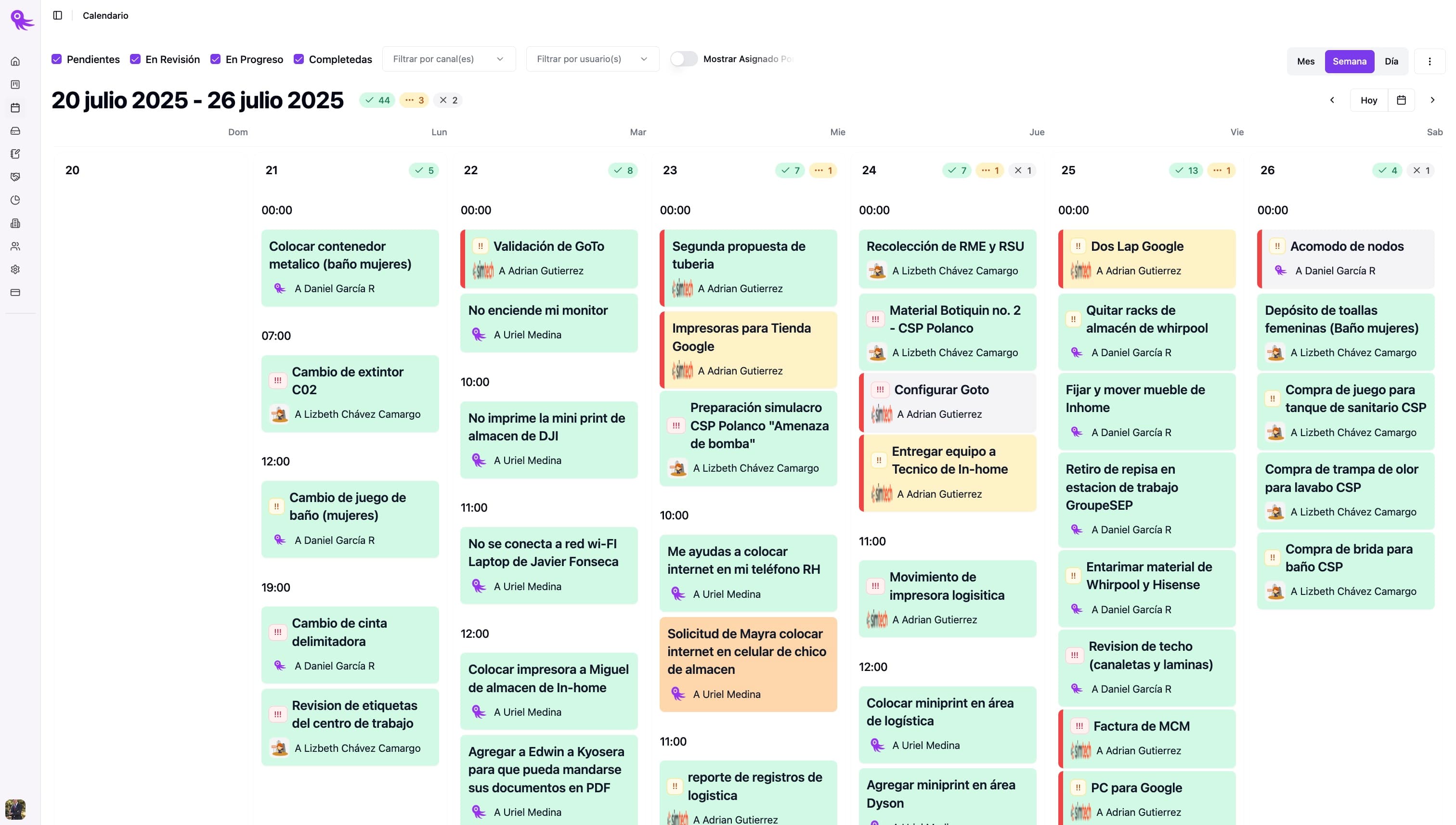Image resolution: width=1456 pixels, height=825 pixels.
Task: Open the three-dot more options menu
Action: pyautogui.click(x=1430, y=61)
